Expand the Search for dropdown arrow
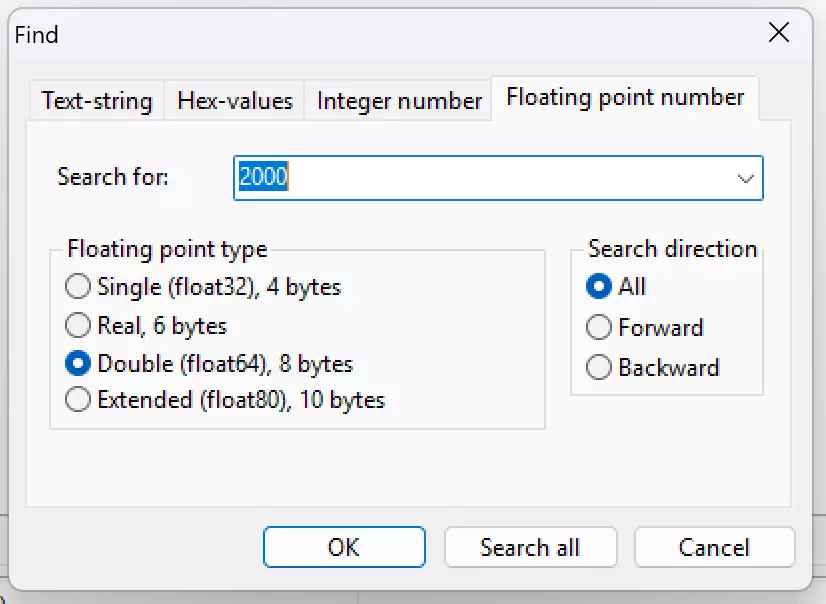826x604 pixels. [x=745, y=178]
